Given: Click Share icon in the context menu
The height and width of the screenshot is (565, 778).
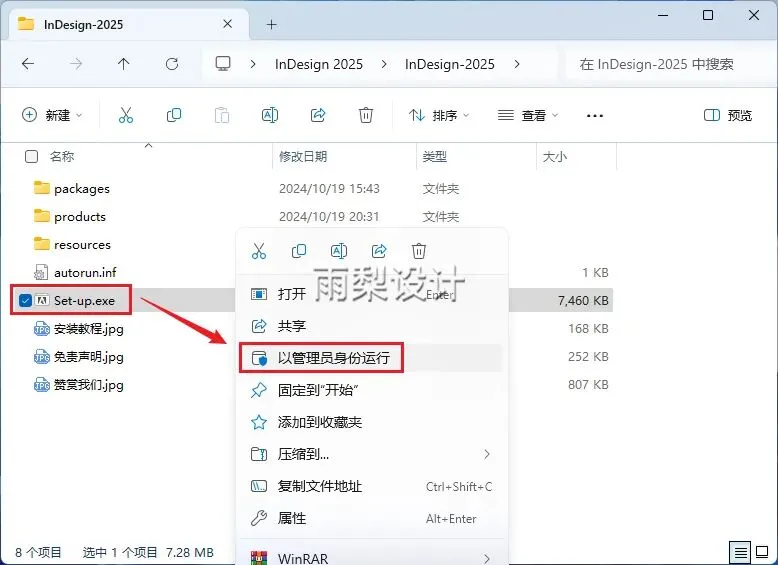Looking at the screenshot, I should tap(379, 251).
